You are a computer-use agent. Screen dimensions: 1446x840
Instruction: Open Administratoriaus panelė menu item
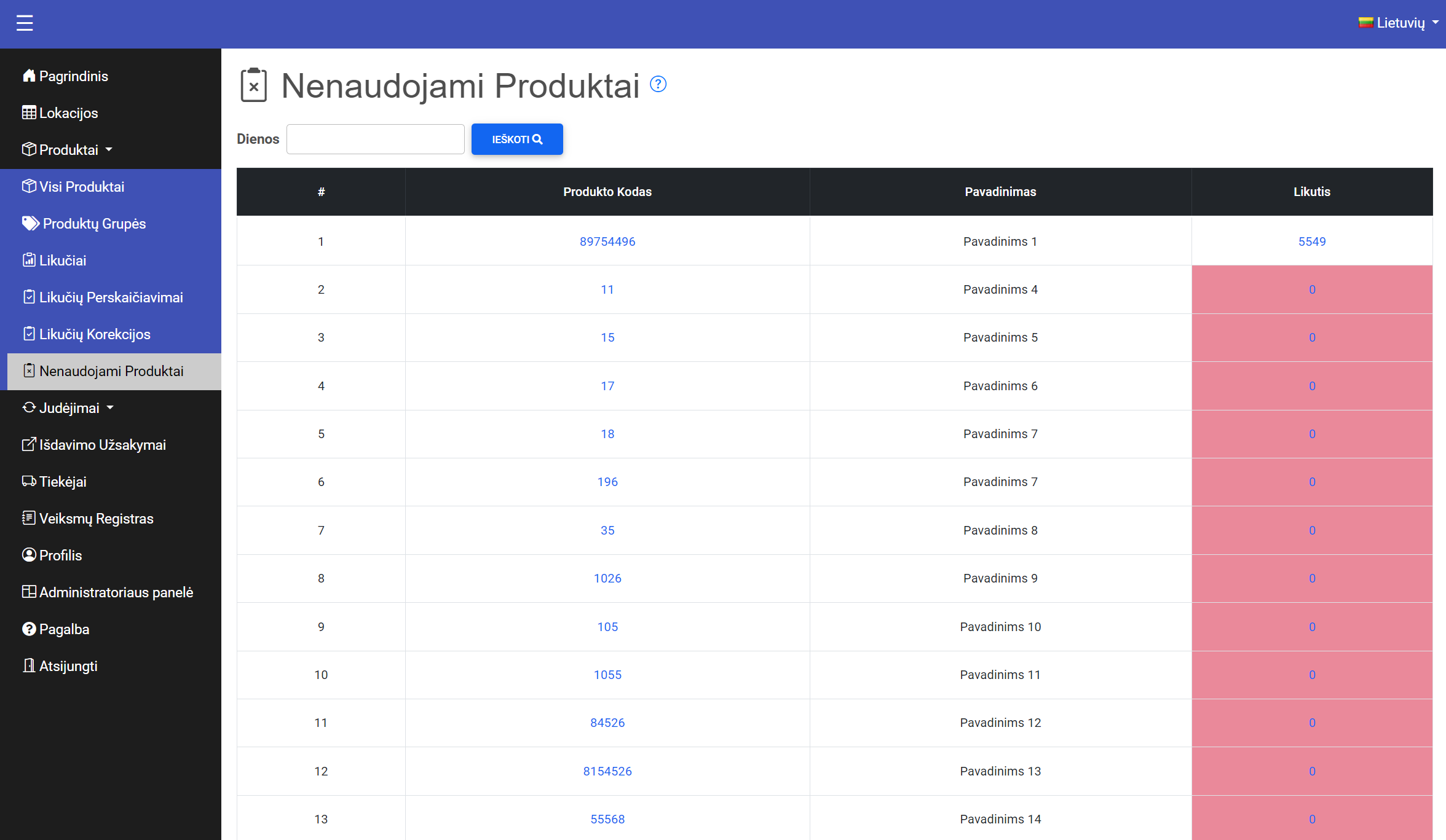(116, 592)
